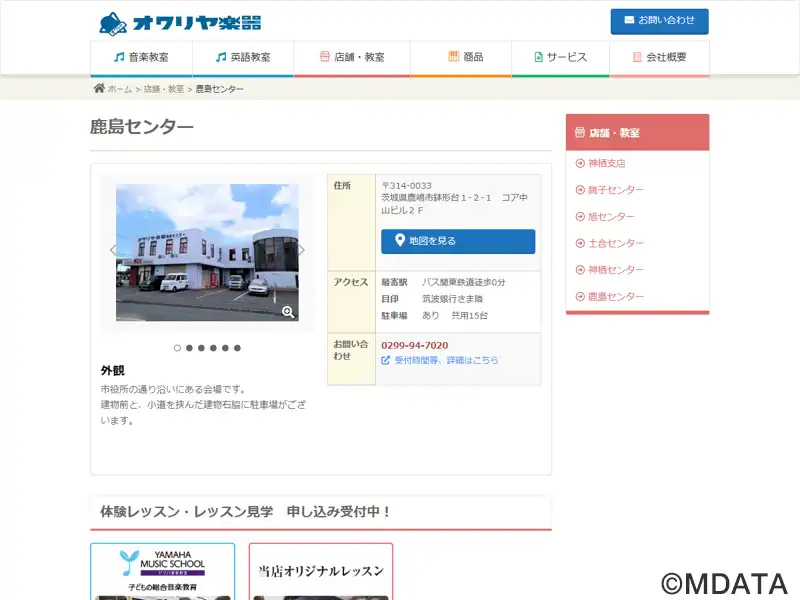Open the 会社概要 navigation menu
Screen dimensions: 800x600
click(x=659, y=58)
